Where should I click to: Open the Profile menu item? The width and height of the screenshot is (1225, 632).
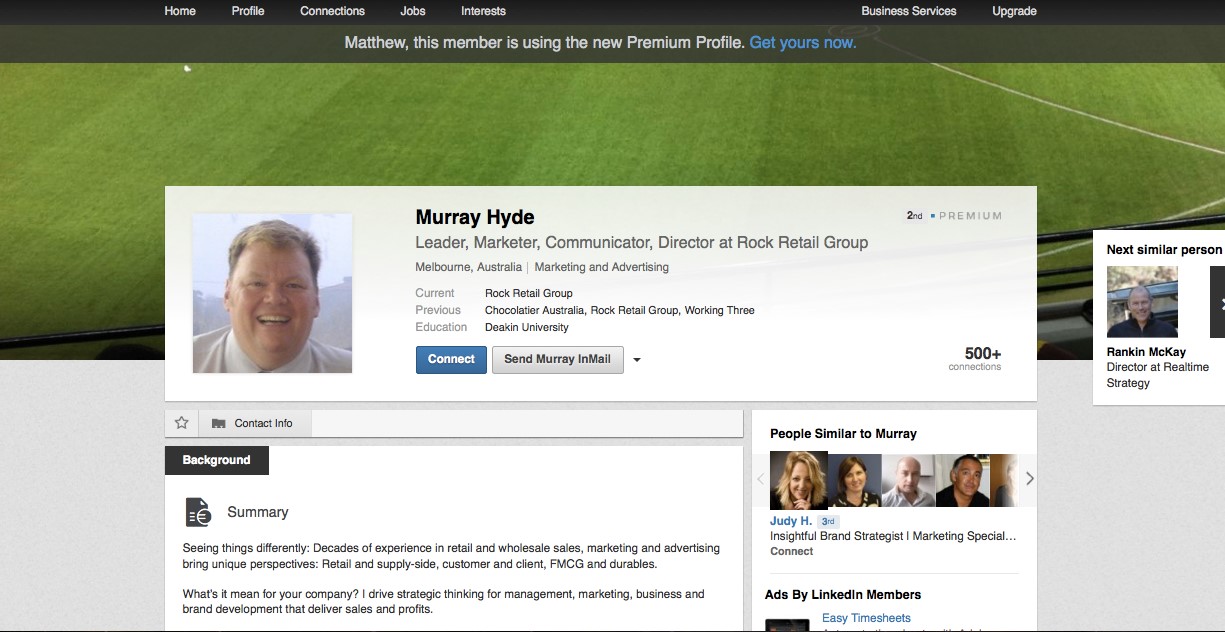(x=248, y=11)
